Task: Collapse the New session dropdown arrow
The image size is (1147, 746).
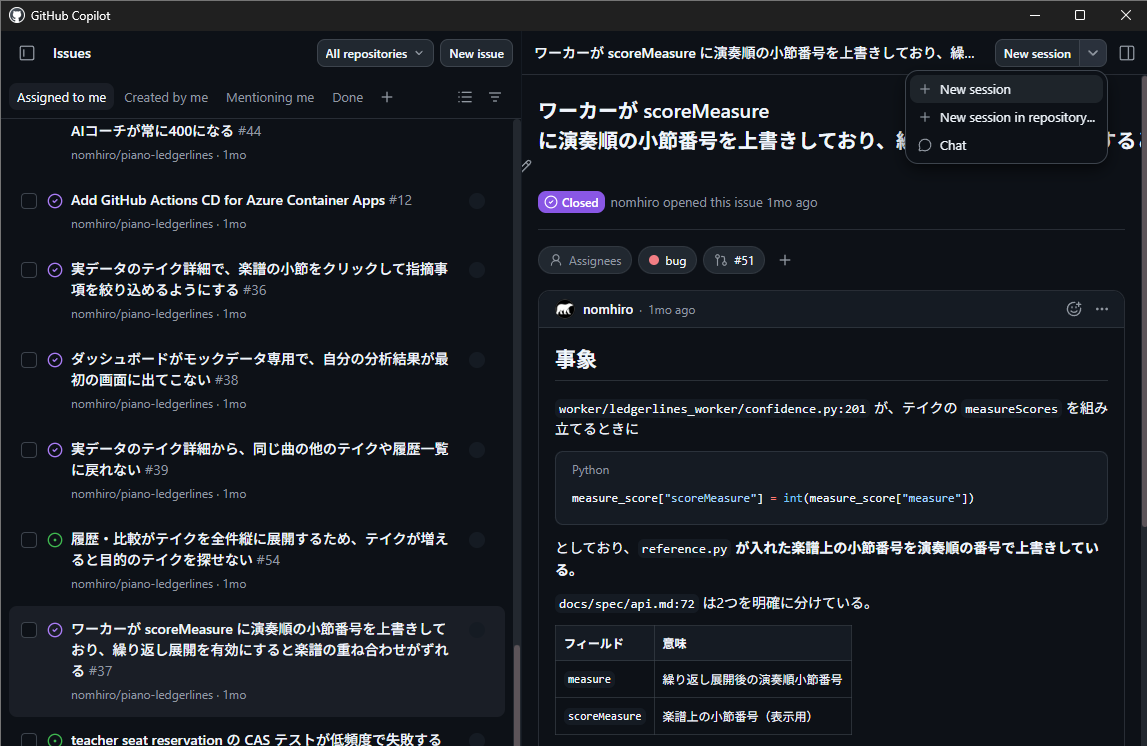Action: (1092, 53)
